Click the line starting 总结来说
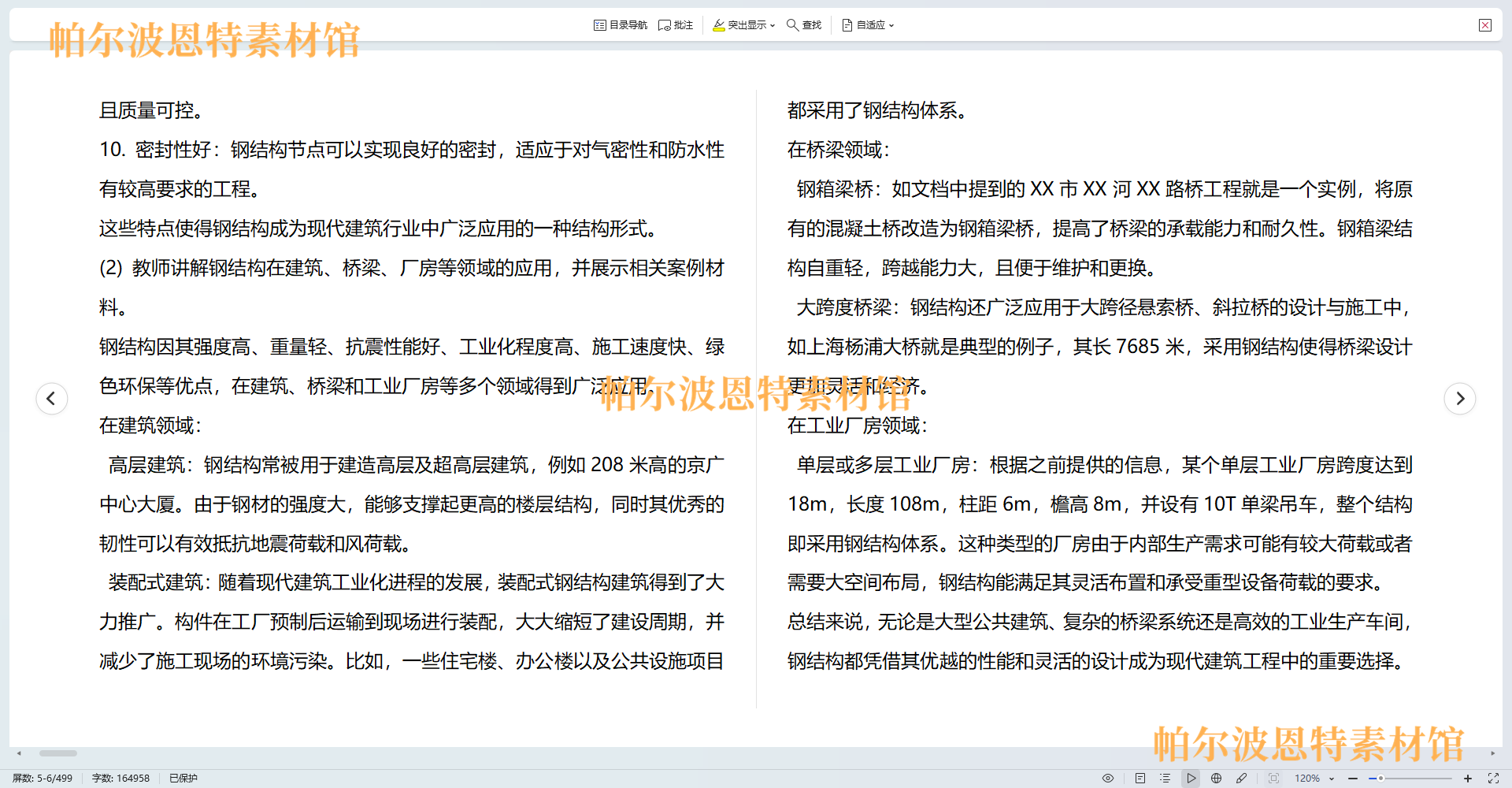This screenshot has height=788, width=1512. click(x=1100, y=622)
